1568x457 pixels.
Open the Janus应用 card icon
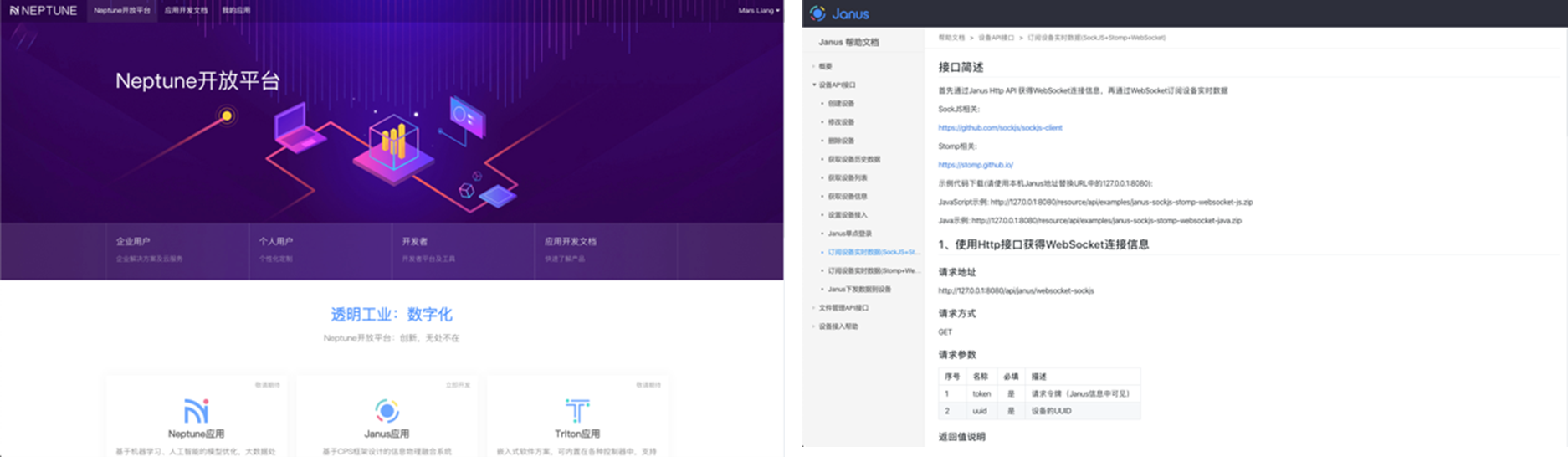coord(387,411)
